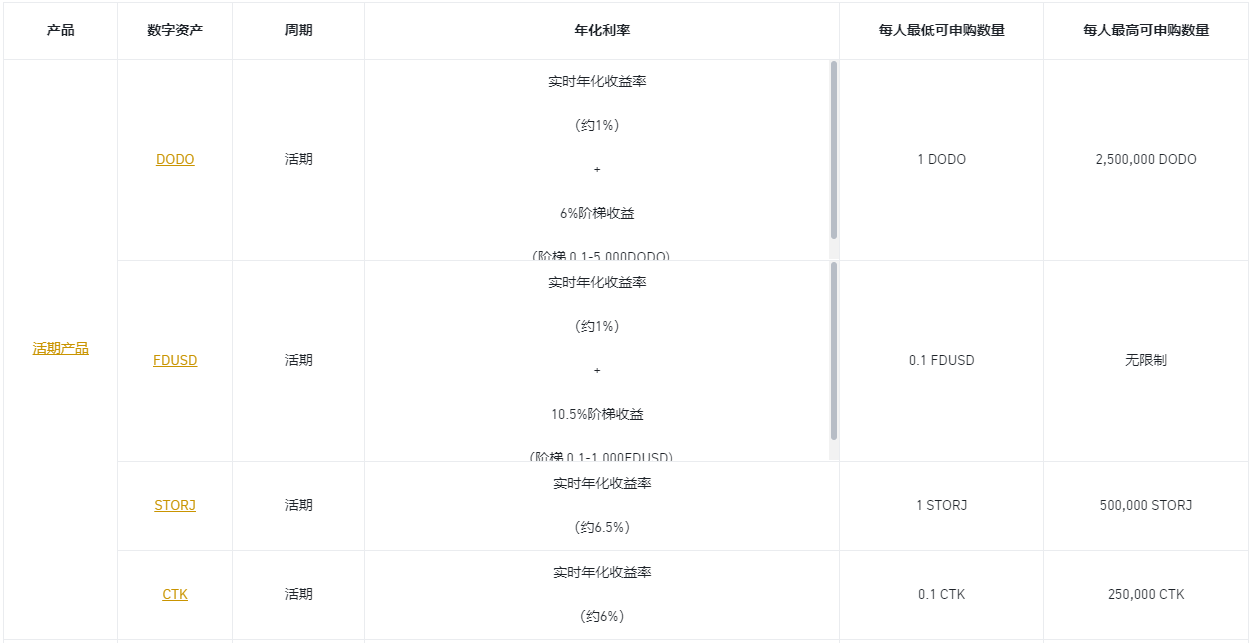Viewport: 1252px width, 643px height.
Task: Open the 活期产品 product link
Action: pos(60,349)
